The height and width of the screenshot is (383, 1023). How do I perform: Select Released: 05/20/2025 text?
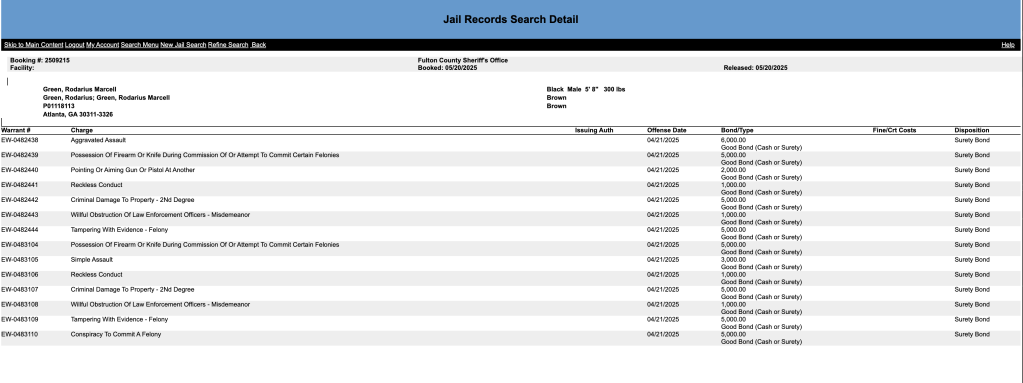[x=756, y=68]
